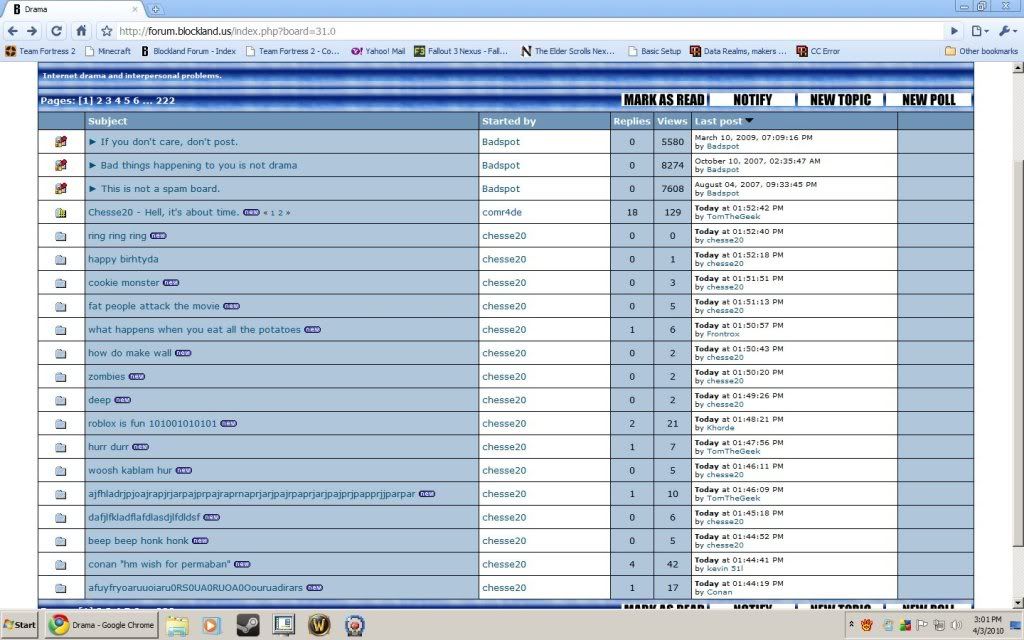Click the browser Back arrow
Viewport: 1024px width, 640px height.
(13, 31)
